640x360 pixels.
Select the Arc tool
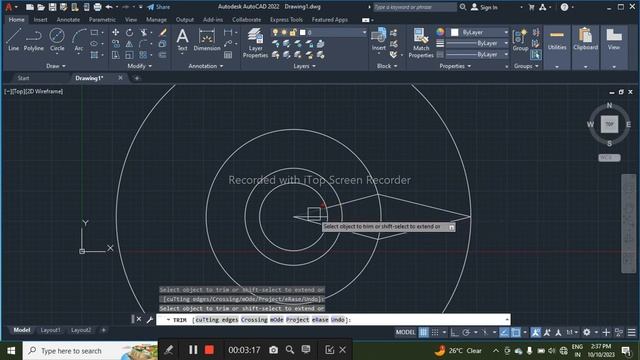[79, 40]
